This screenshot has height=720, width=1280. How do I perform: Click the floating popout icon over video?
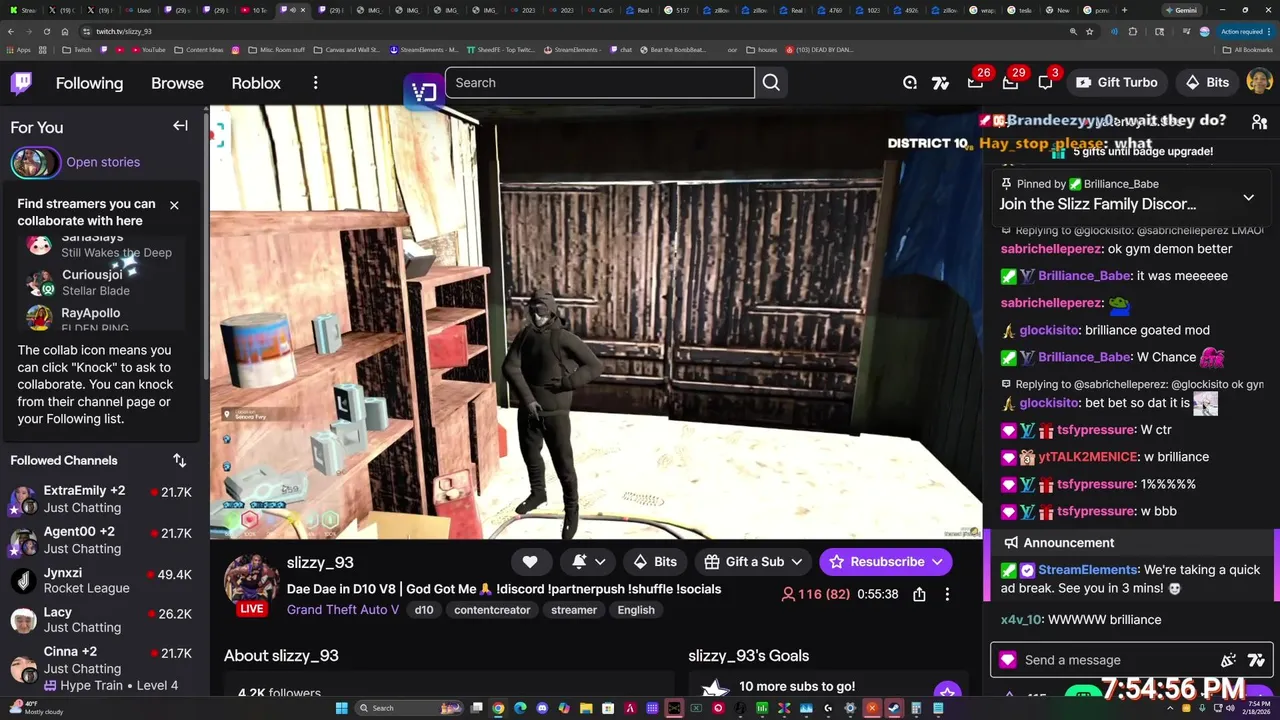[424, 92]
